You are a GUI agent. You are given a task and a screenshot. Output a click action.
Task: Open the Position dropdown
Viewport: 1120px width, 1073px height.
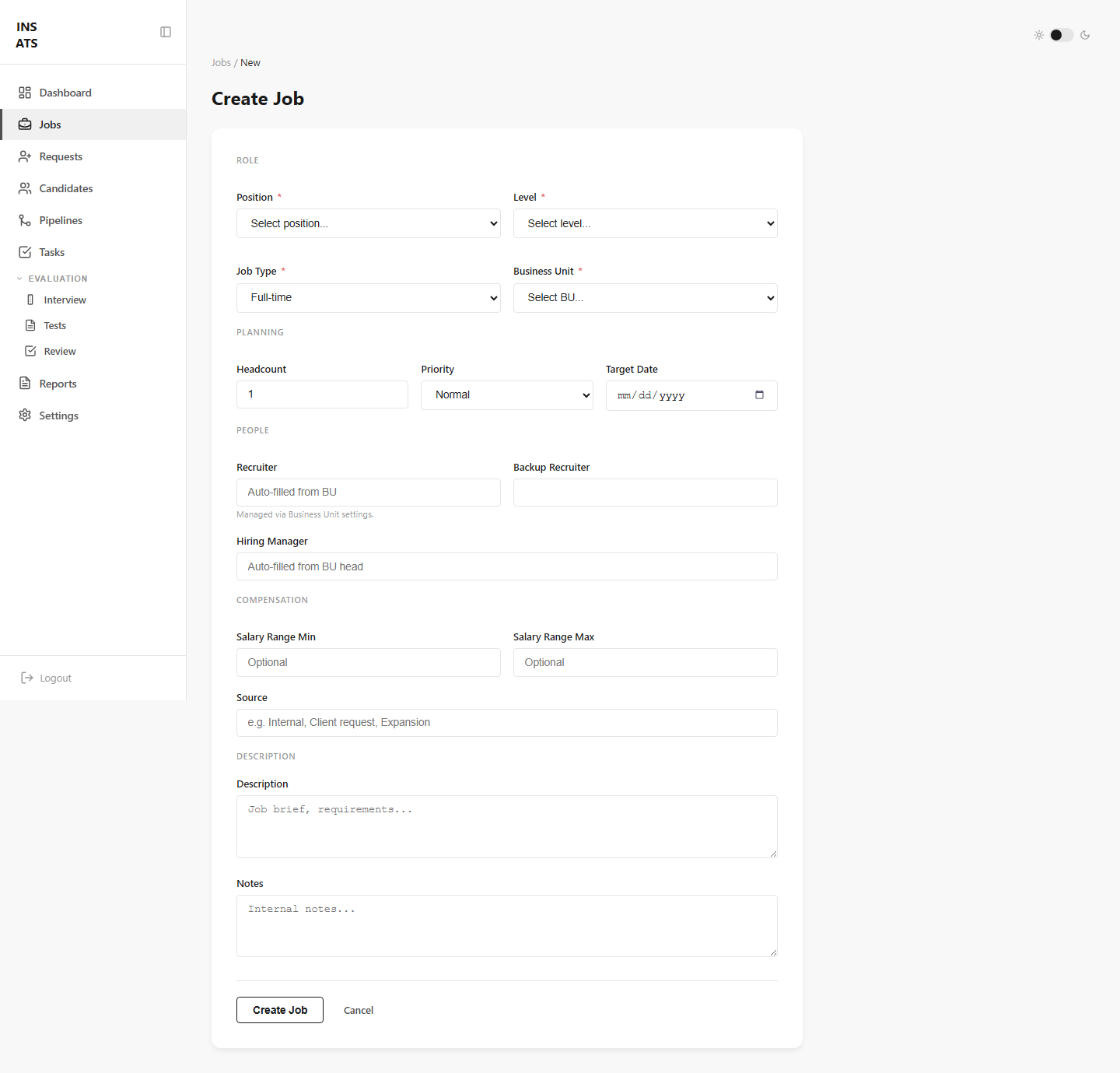click(369, 223)
